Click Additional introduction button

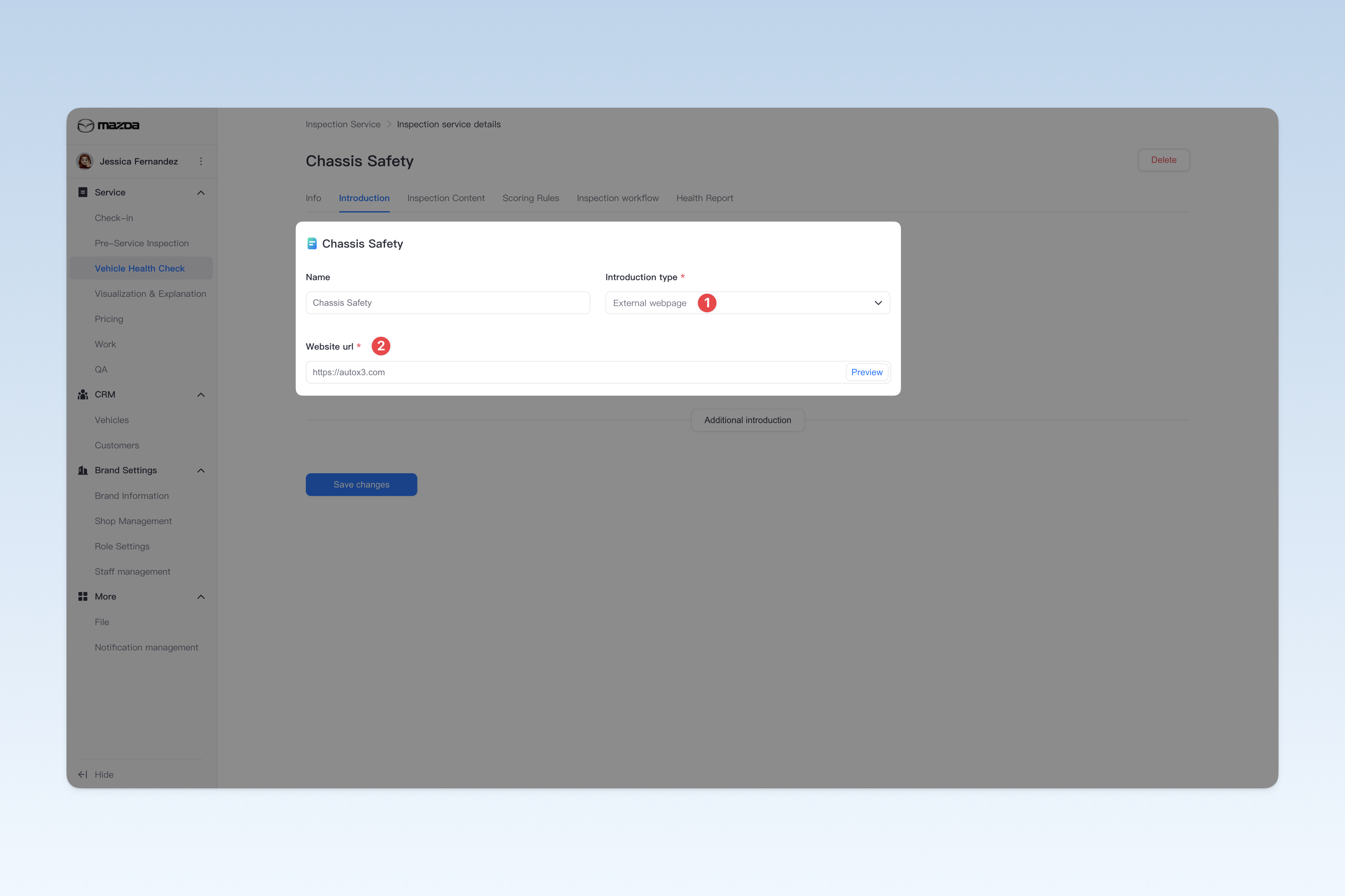[748, 420]
